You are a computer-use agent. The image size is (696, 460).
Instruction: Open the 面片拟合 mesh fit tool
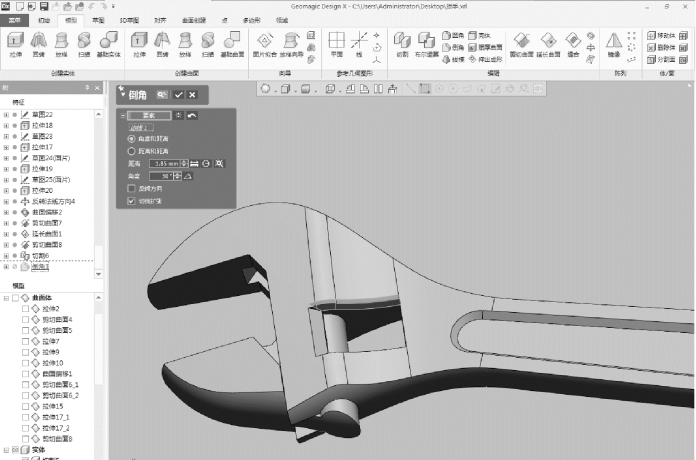[265, 42]
